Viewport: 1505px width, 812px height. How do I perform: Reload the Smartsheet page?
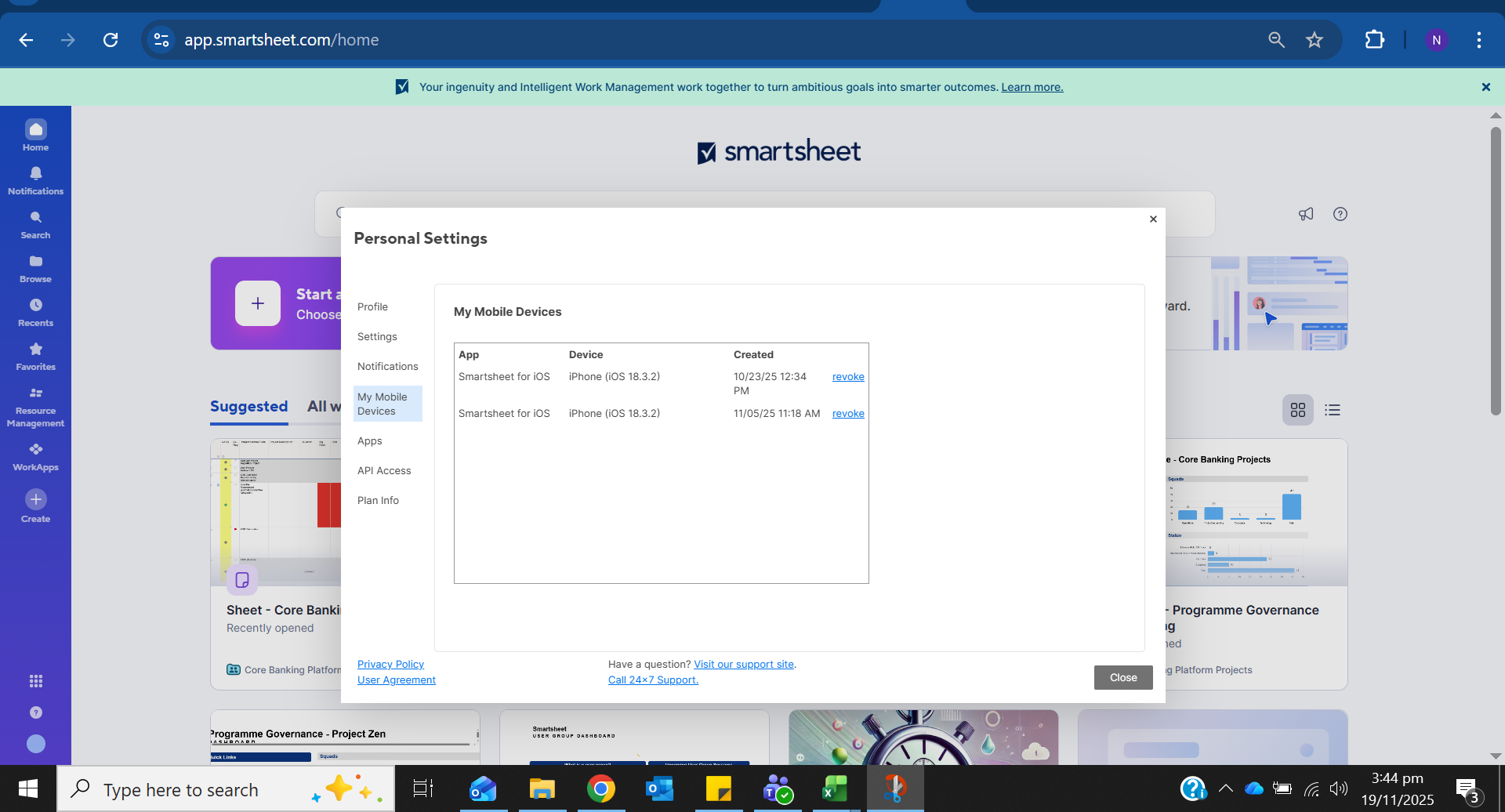(111, 40)
